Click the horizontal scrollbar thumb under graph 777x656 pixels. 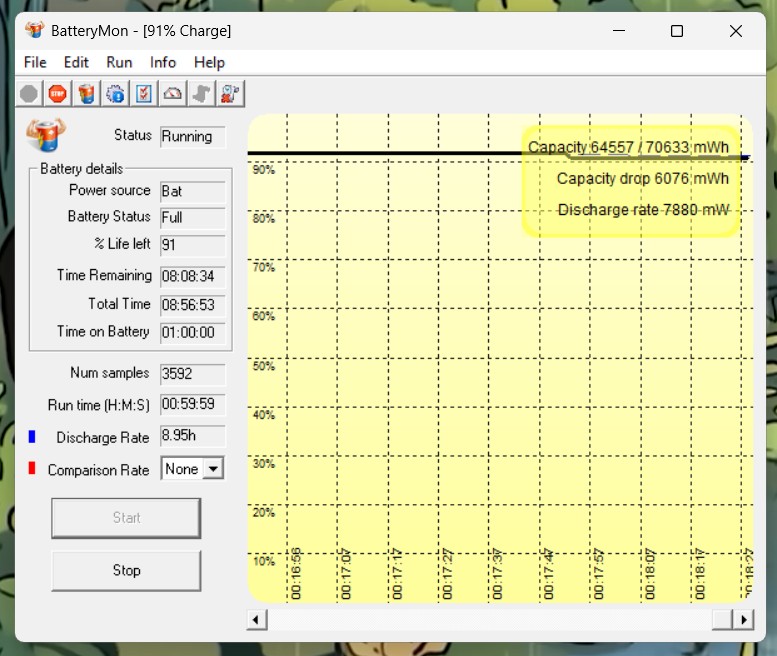point(722,620)
